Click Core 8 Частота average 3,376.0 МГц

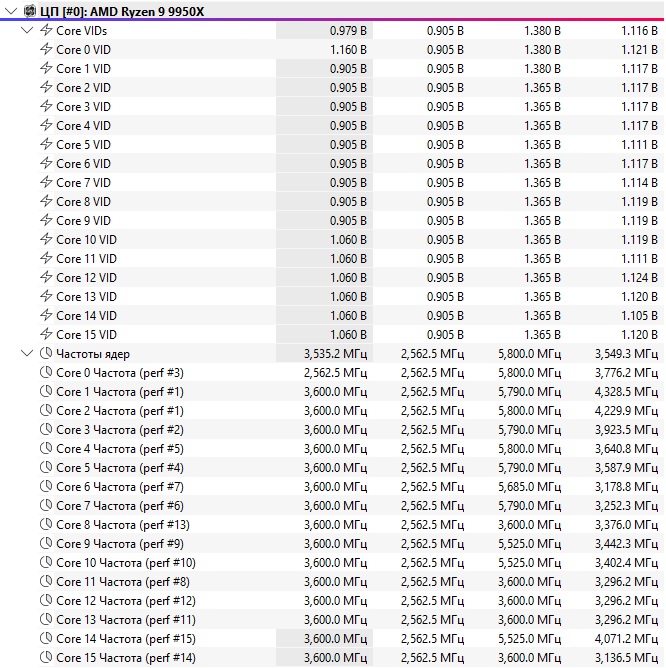626,525
